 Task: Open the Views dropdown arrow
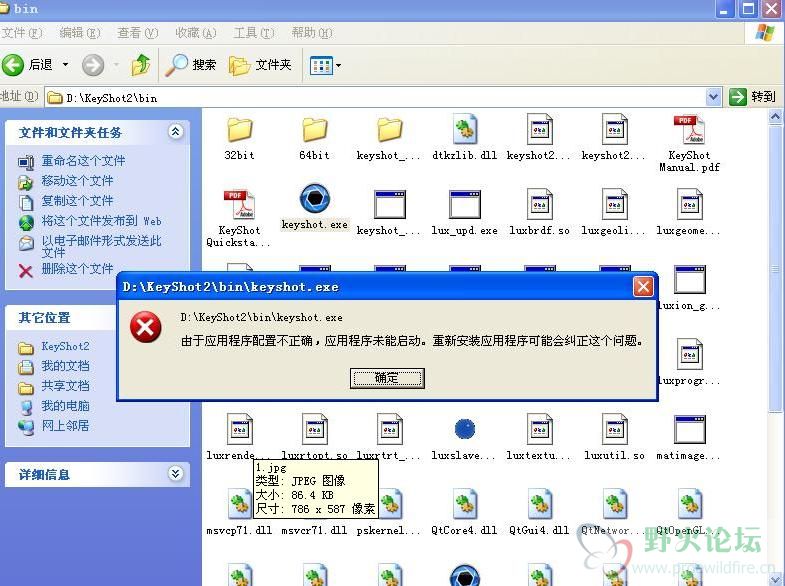[339, 66]
